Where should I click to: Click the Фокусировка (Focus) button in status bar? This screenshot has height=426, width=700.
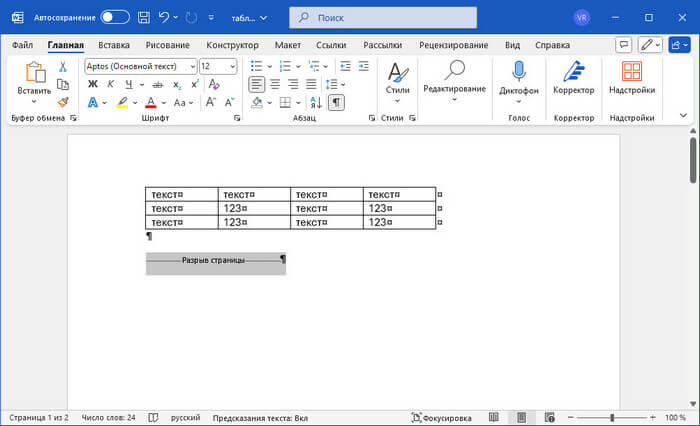pyautogui.click(x=442, y=417)
